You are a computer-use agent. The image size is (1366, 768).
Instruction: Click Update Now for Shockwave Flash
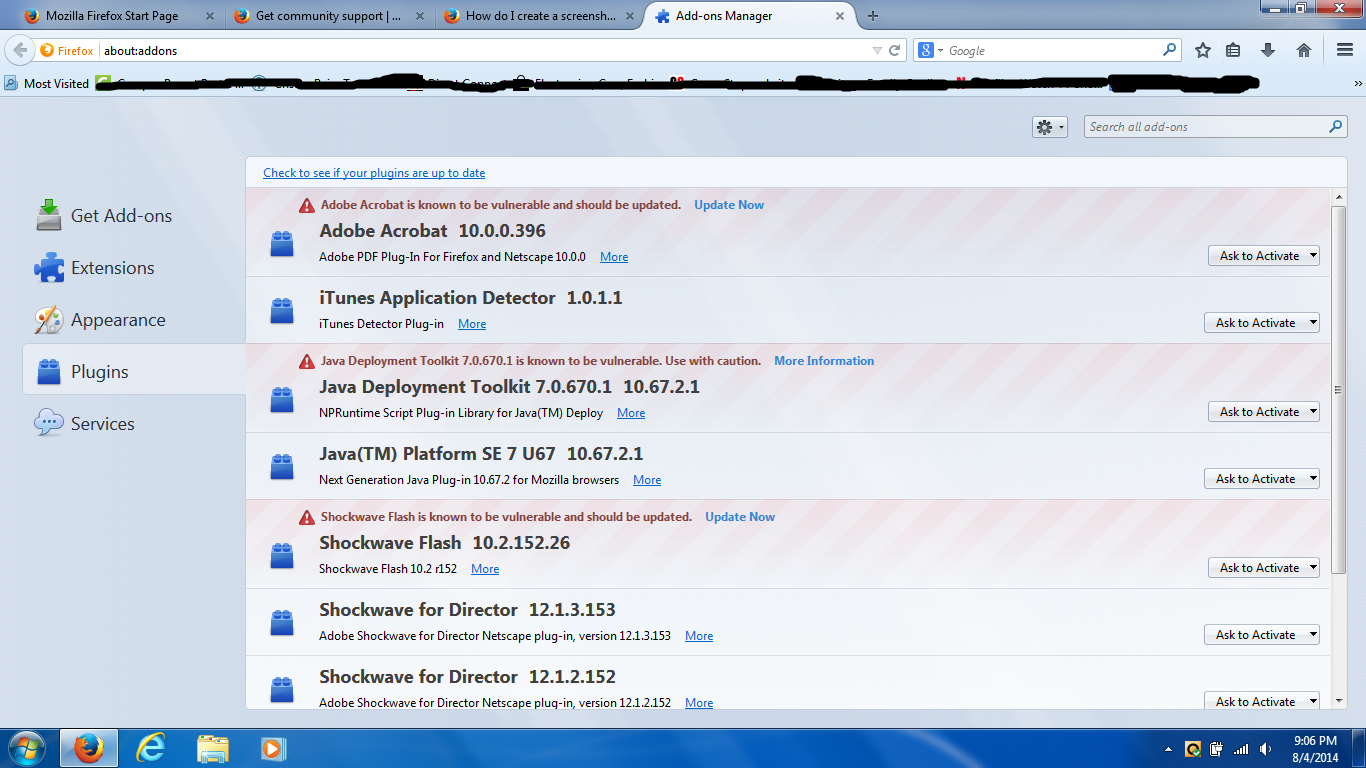point(740,517)
